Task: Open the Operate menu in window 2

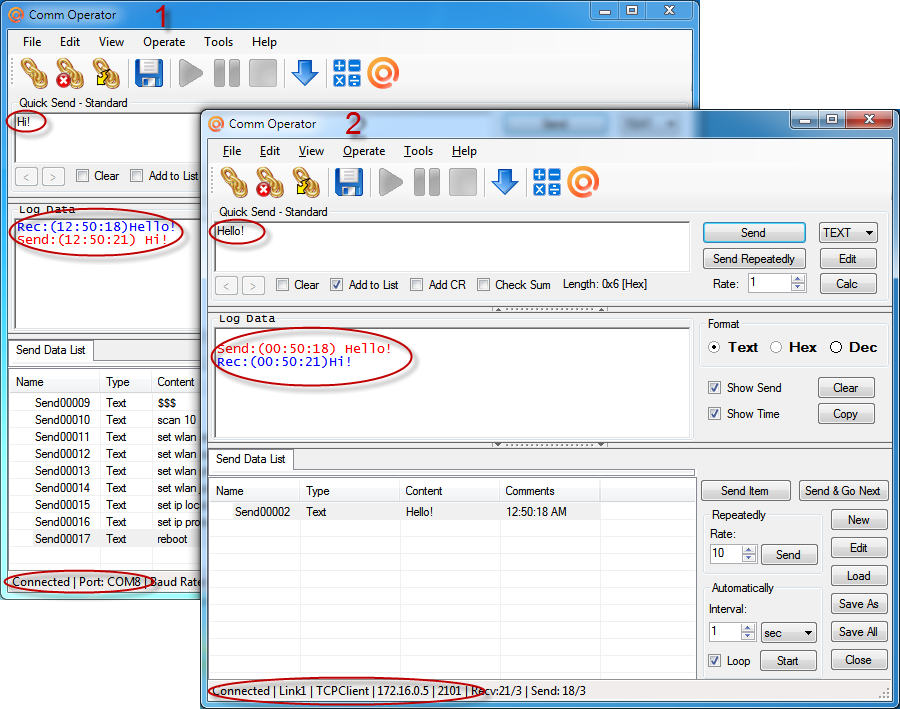Action: tap(364, 151)
